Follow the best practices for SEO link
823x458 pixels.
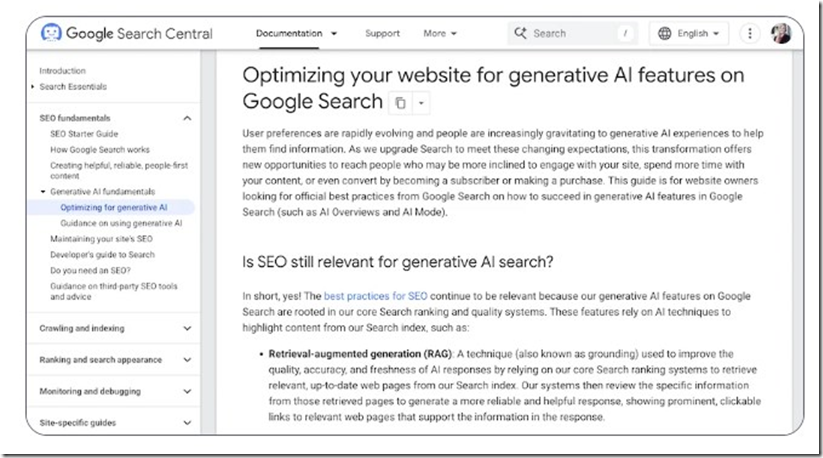[x=375, y=296]
